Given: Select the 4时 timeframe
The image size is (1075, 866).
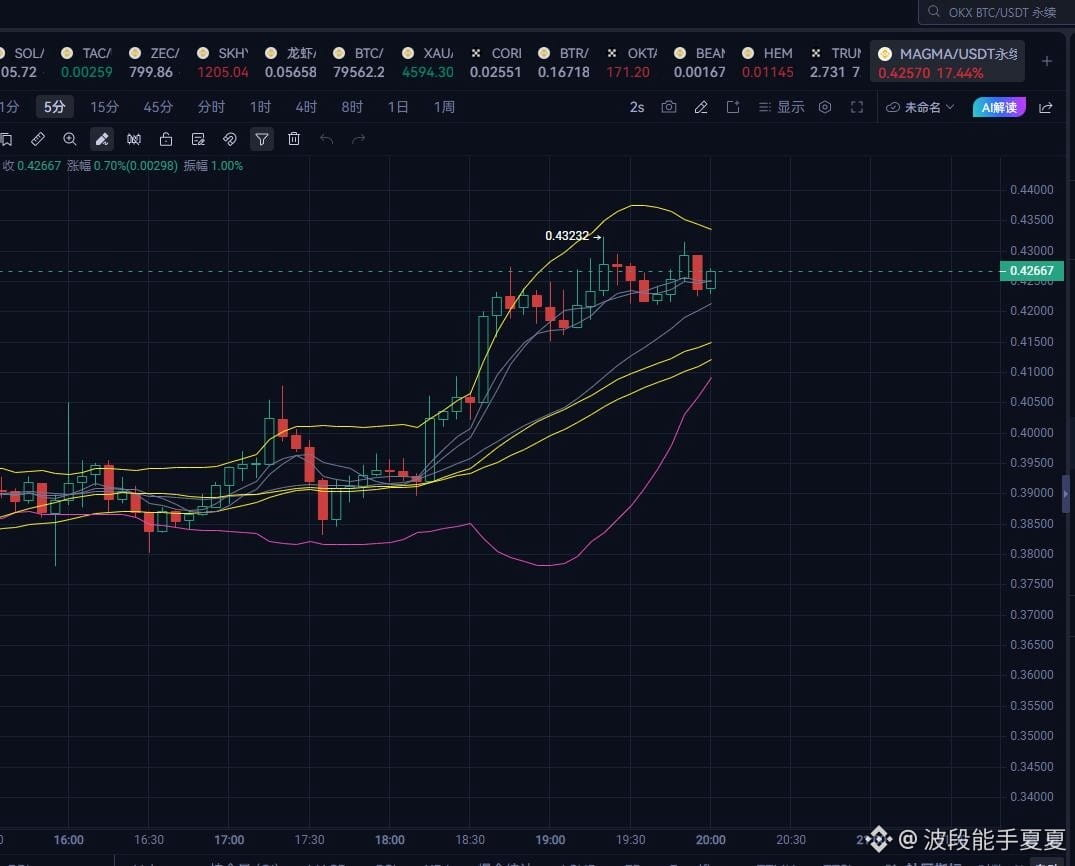Looking at the screenshot, I should click(306, 107).
